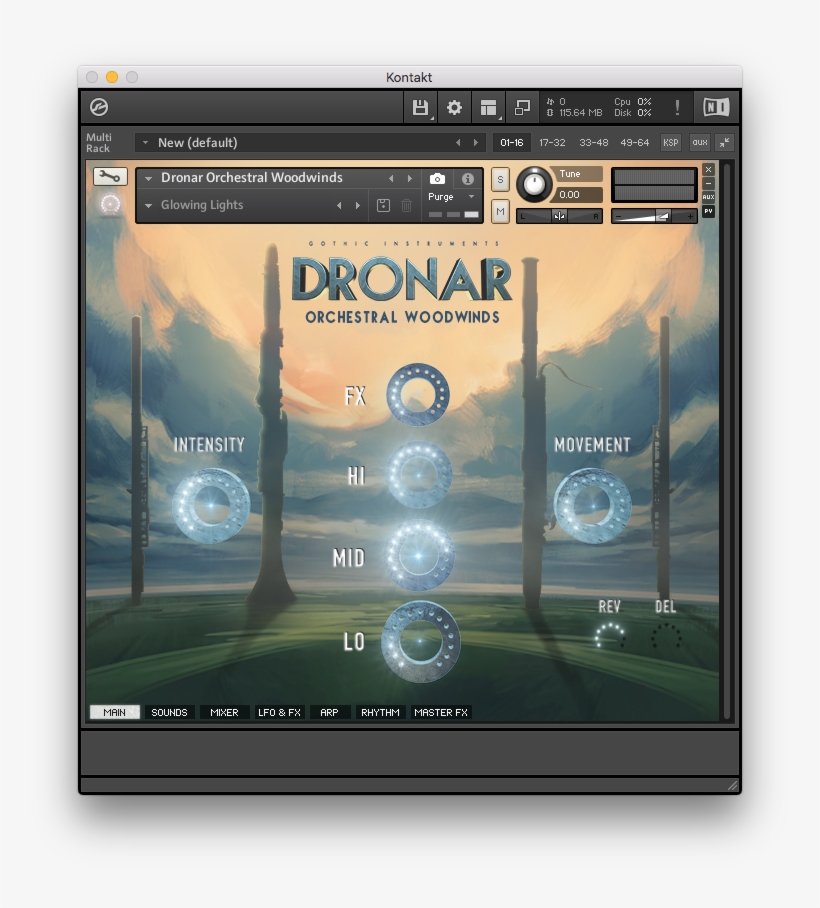The height and width of the screenshot is (908, 820).
Task: Open the LFO & FX tab
Action: (279, 712)
